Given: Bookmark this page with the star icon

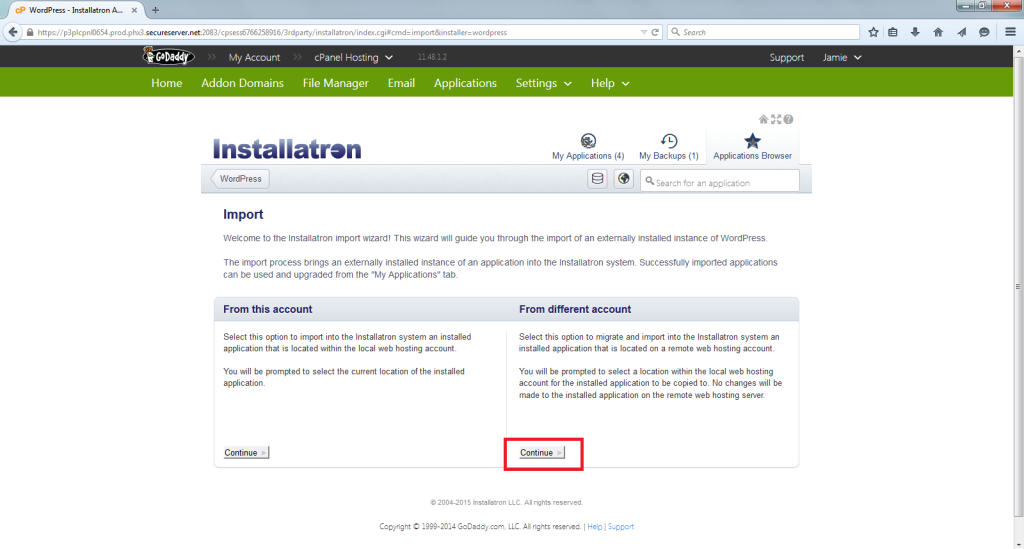Looking at the screenshot, I should pyautogui.click(x=873, y=32).
